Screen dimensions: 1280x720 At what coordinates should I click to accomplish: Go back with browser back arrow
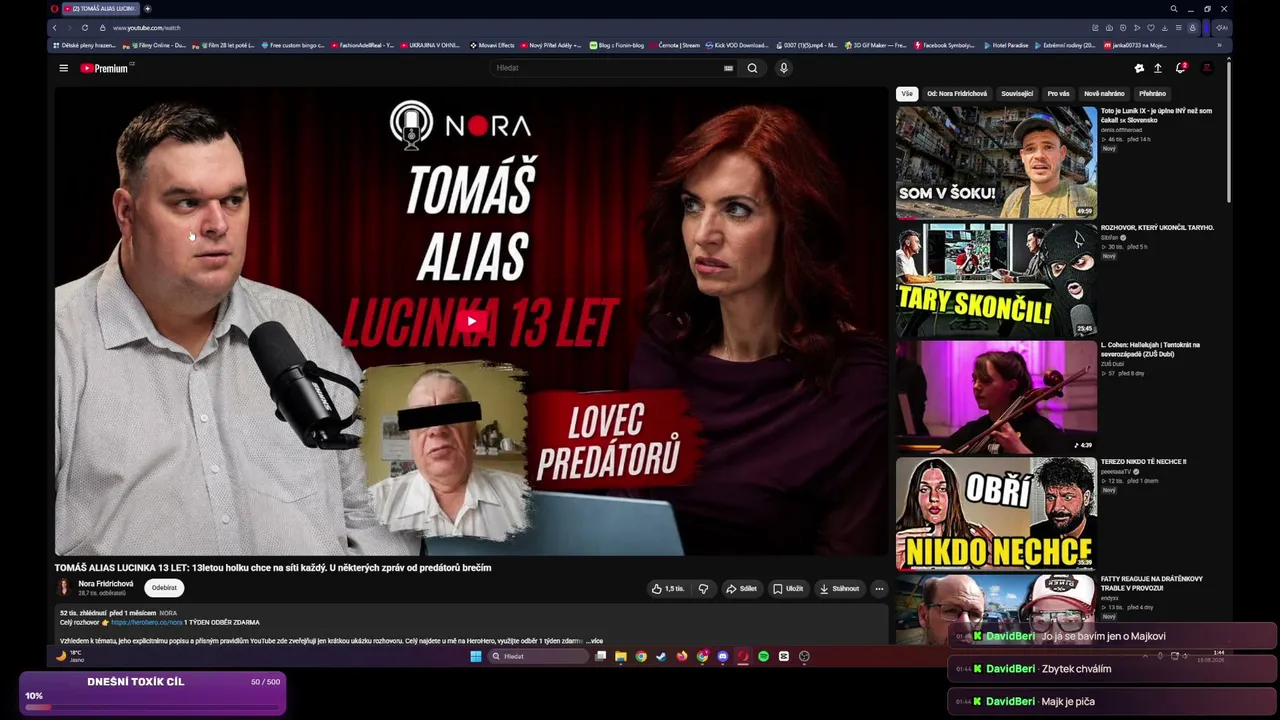pyautogui.click(x=55, y=28)
